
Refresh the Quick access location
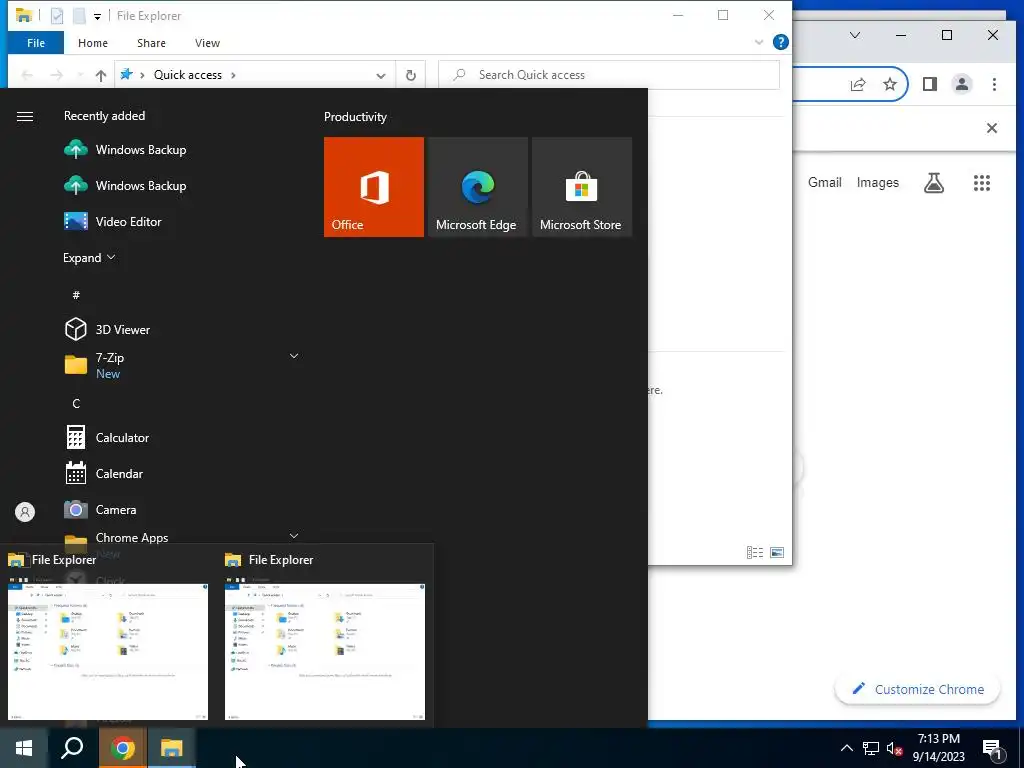point(411,75)
